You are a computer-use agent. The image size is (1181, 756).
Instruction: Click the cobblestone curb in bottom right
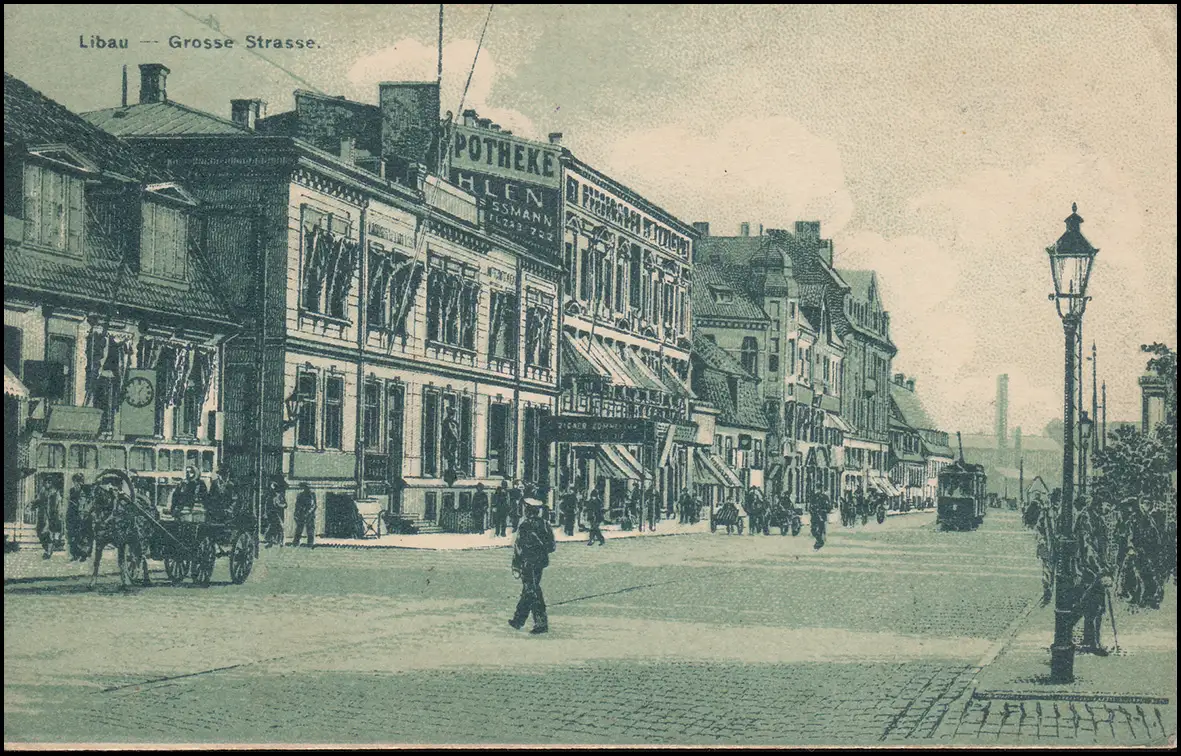click(x=1060, y=718)
